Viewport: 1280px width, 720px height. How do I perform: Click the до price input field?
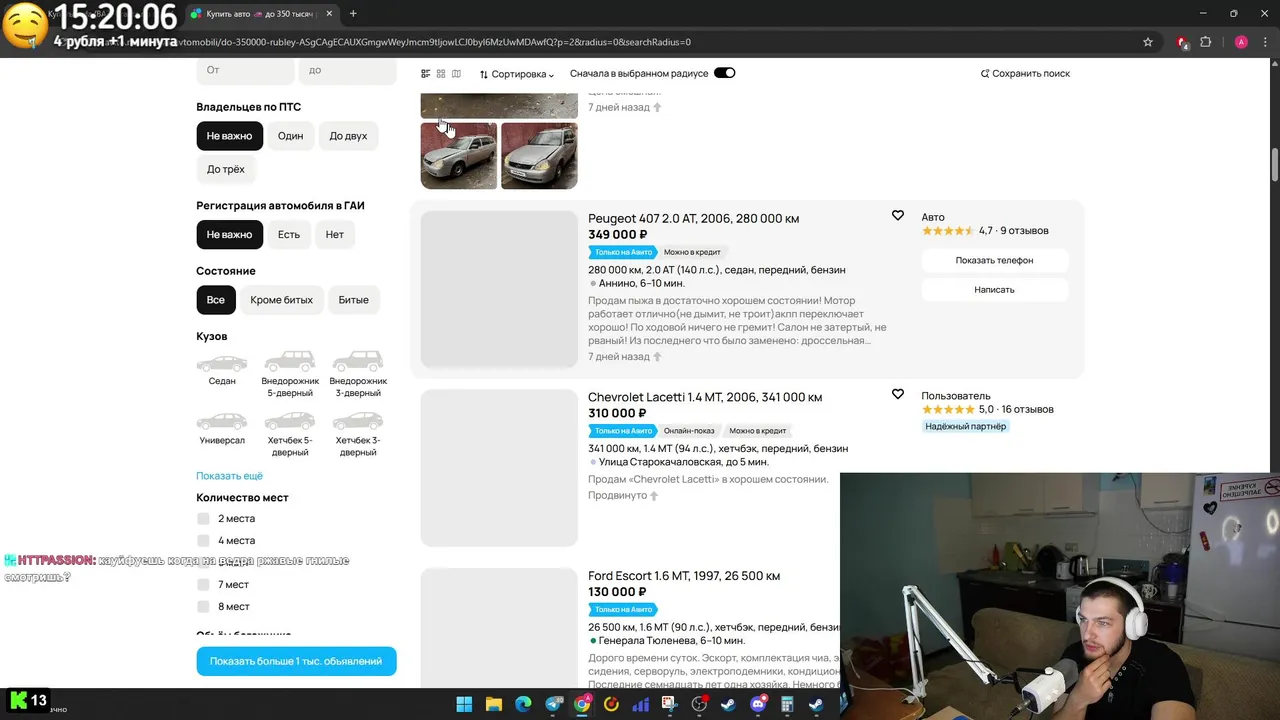tap(347, 70)
